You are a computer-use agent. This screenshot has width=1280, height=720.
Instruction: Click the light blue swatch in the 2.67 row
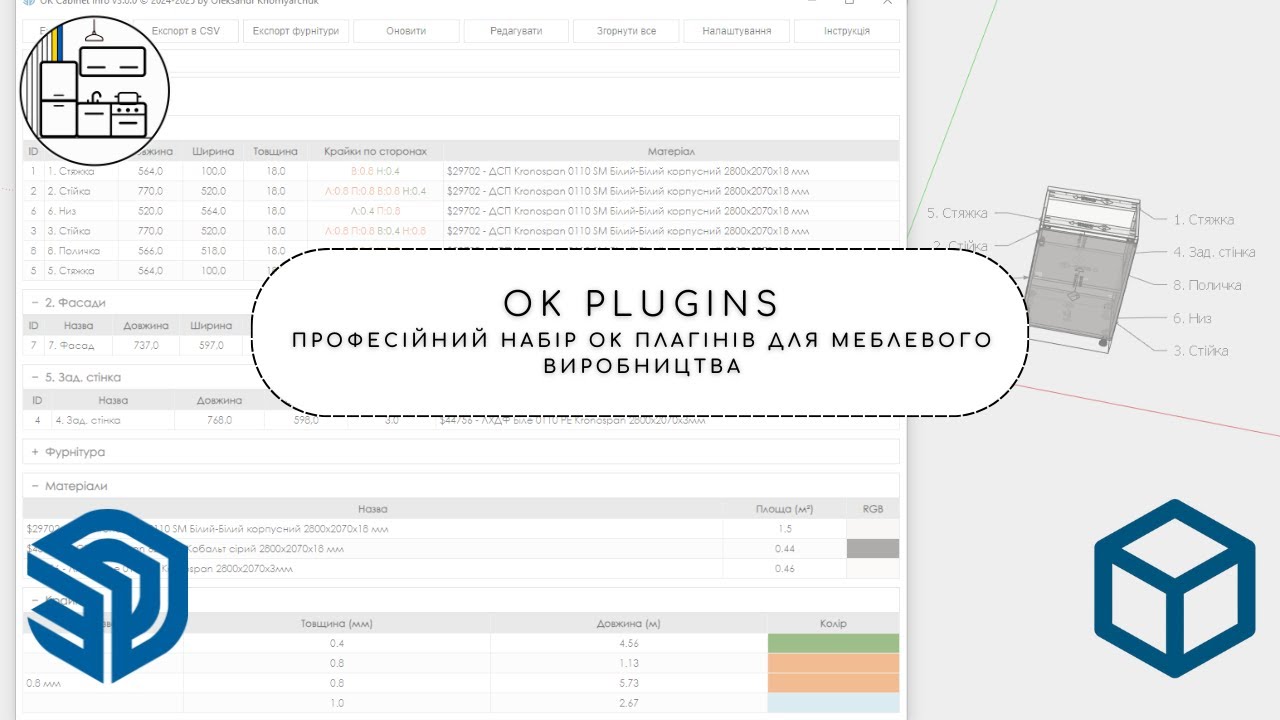pyautogui.click(x=833, y=703)
